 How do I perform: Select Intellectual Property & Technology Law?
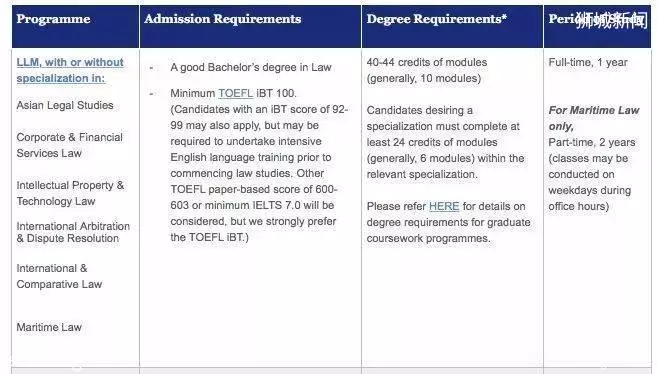[70, 193]
